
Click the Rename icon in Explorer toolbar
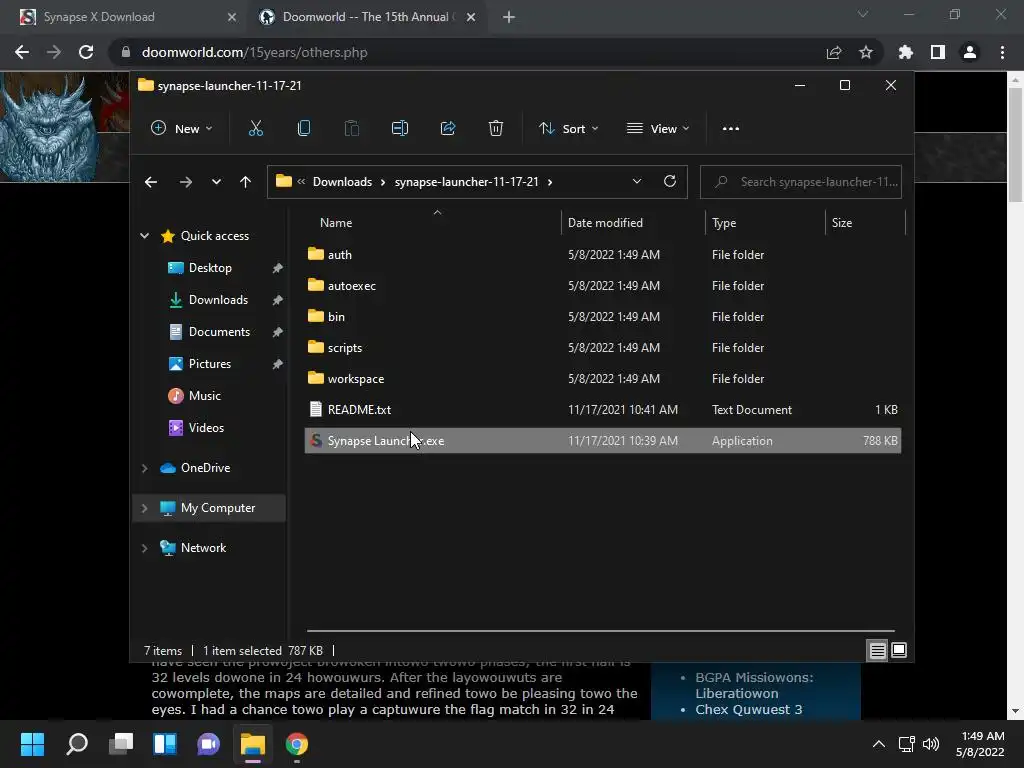click(x=400, y=129)
